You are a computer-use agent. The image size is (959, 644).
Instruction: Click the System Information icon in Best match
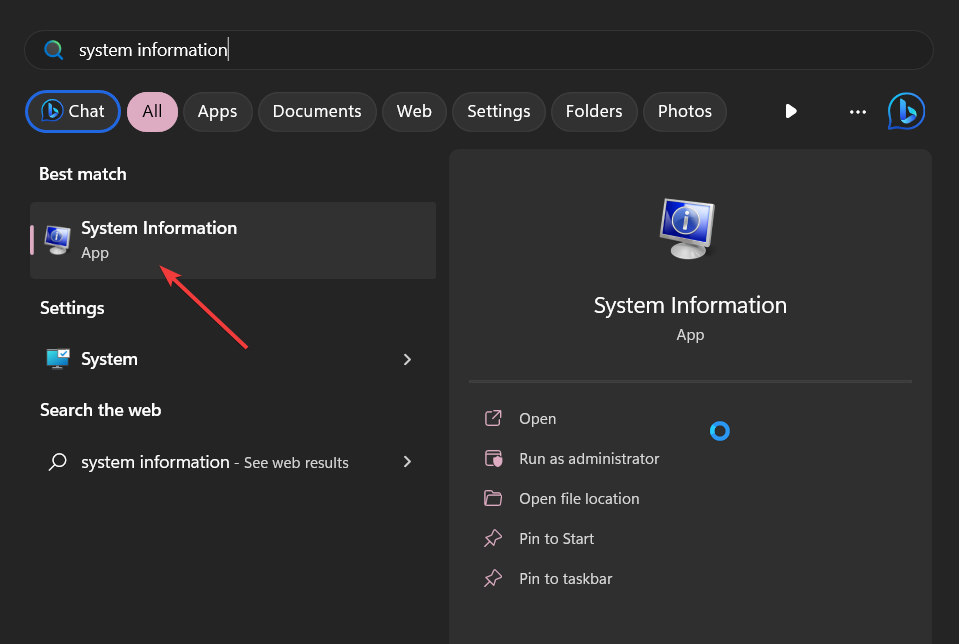pos(58,240)
